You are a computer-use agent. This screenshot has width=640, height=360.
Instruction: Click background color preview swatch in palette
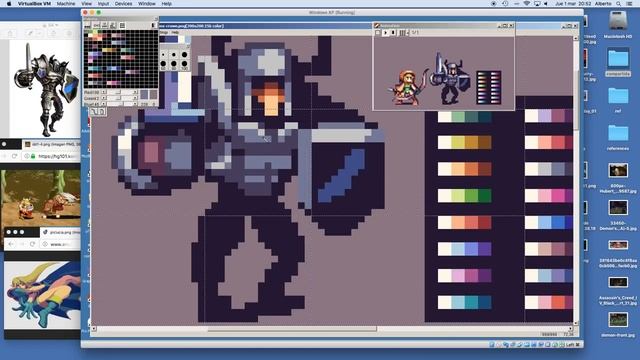click(x=153, y=95)
